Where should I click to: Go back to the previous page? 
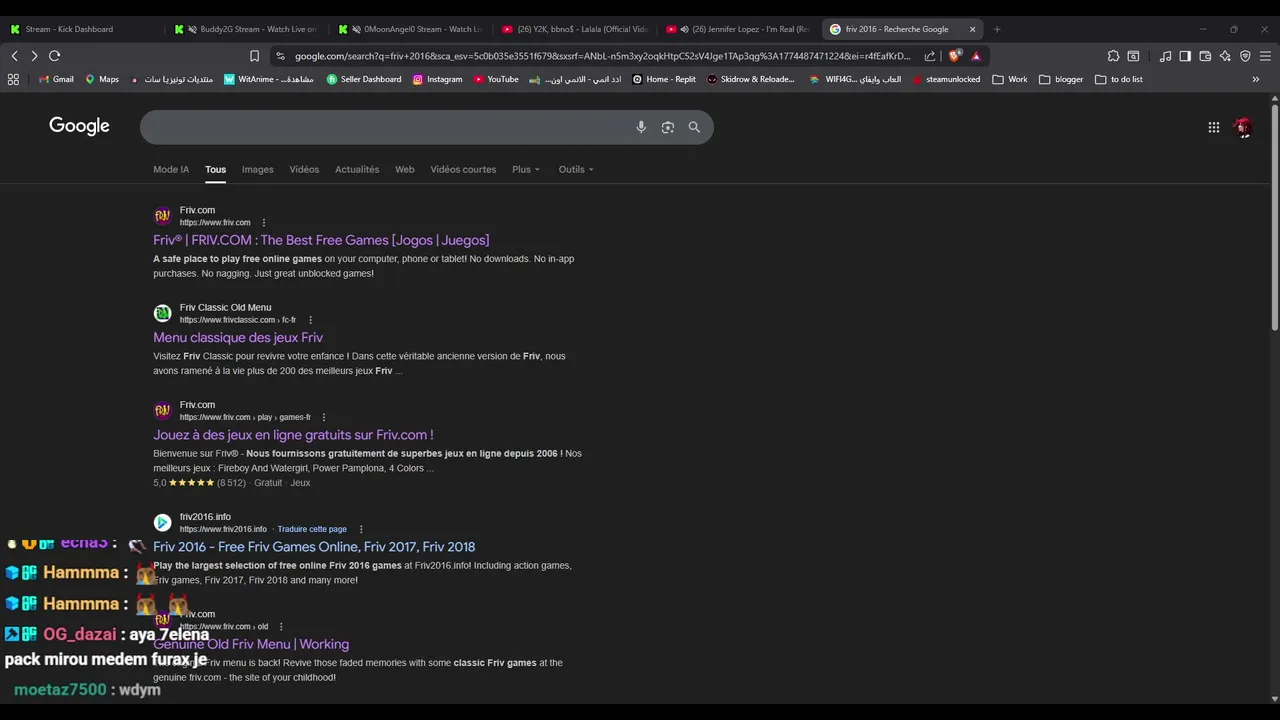tap(14, 56)
